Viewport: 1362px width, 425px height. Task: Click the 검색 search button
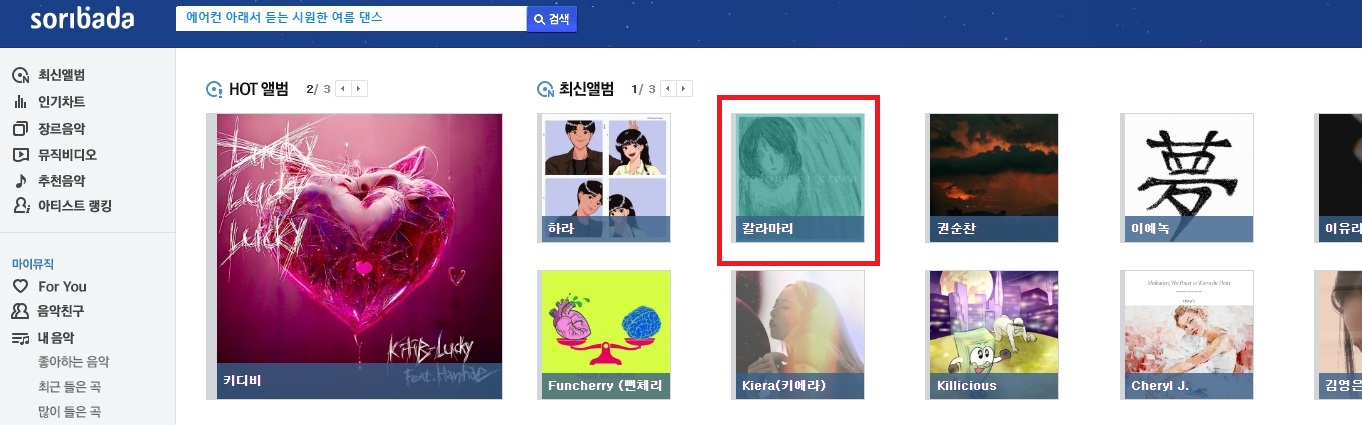tap(552, 19)
